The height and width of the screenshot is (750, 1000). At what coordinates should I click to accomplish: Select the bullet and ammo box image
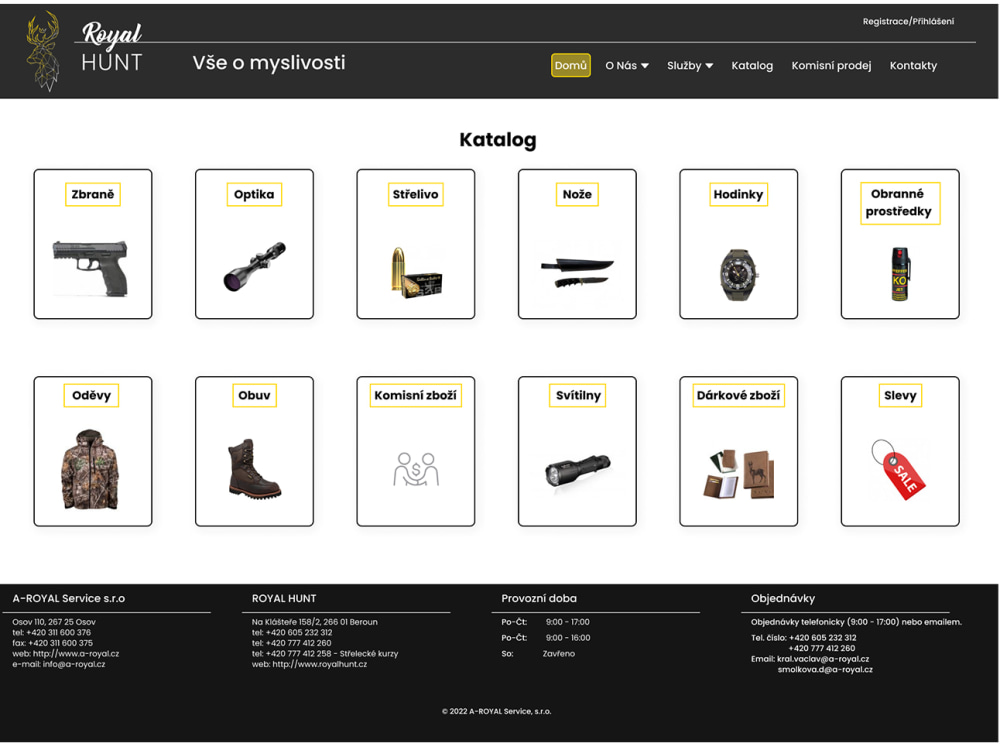pyautogui.click(x=416, y=272)
